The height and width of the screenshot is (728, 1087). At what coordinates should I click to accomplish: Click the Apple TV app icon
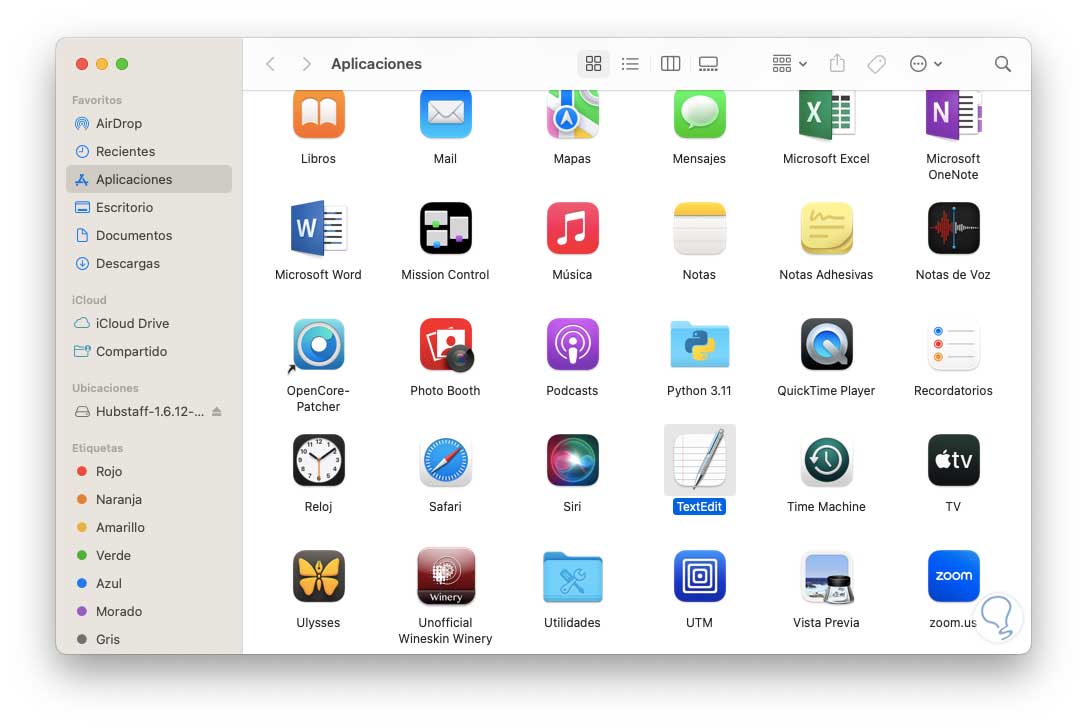click(953, 460)
